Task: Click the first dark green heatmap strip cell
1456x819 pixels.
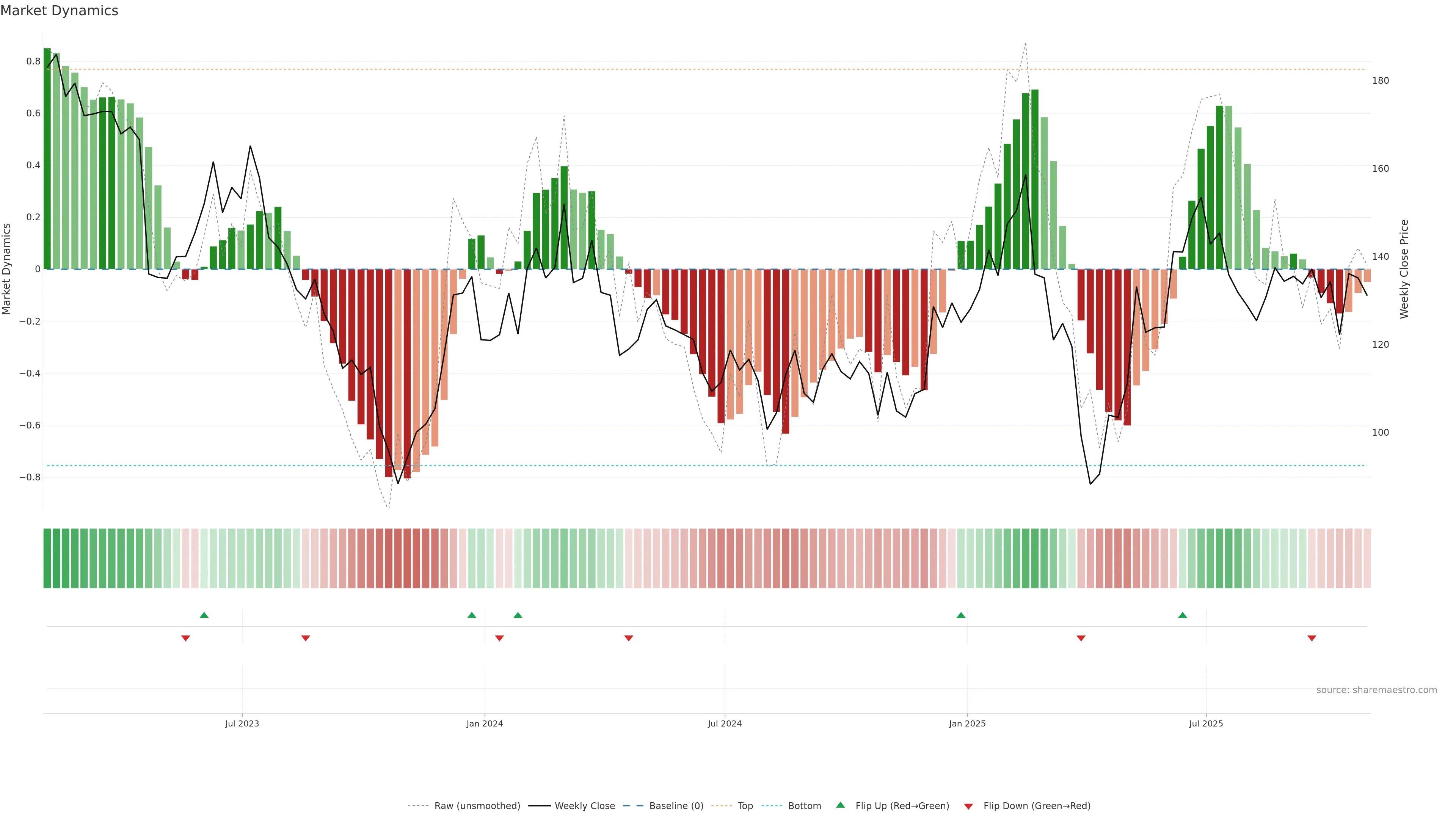Action: pyautogui.click(x=47, y=558)
